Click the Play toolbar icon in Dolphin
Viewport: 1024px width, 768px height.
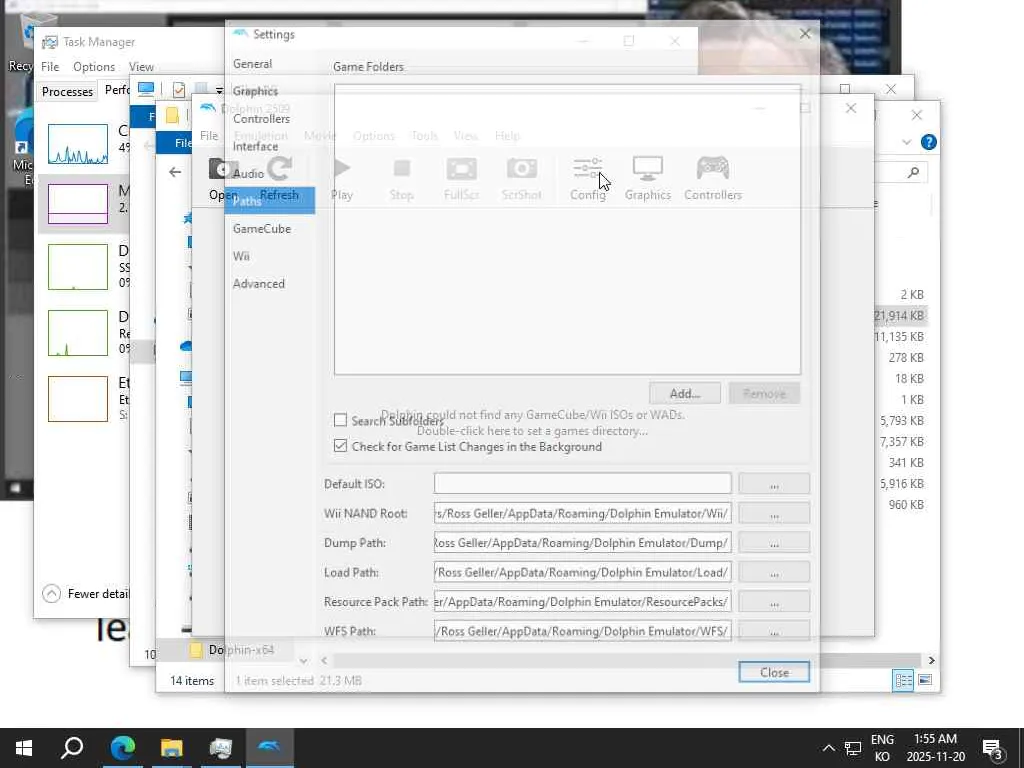point(342,169)
